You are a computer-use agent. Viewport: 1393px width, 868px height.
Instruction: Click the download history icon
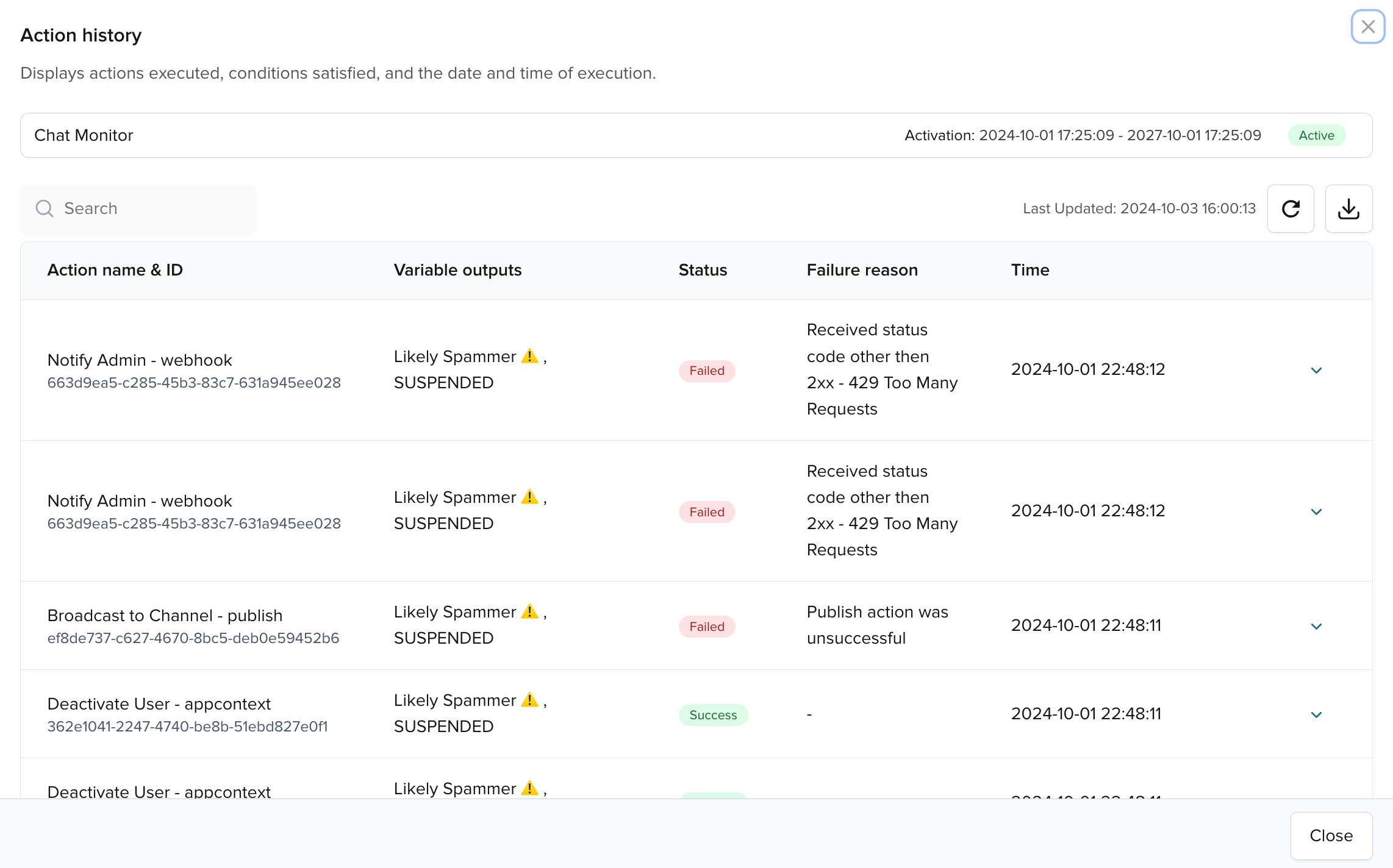pos(1348,209)
